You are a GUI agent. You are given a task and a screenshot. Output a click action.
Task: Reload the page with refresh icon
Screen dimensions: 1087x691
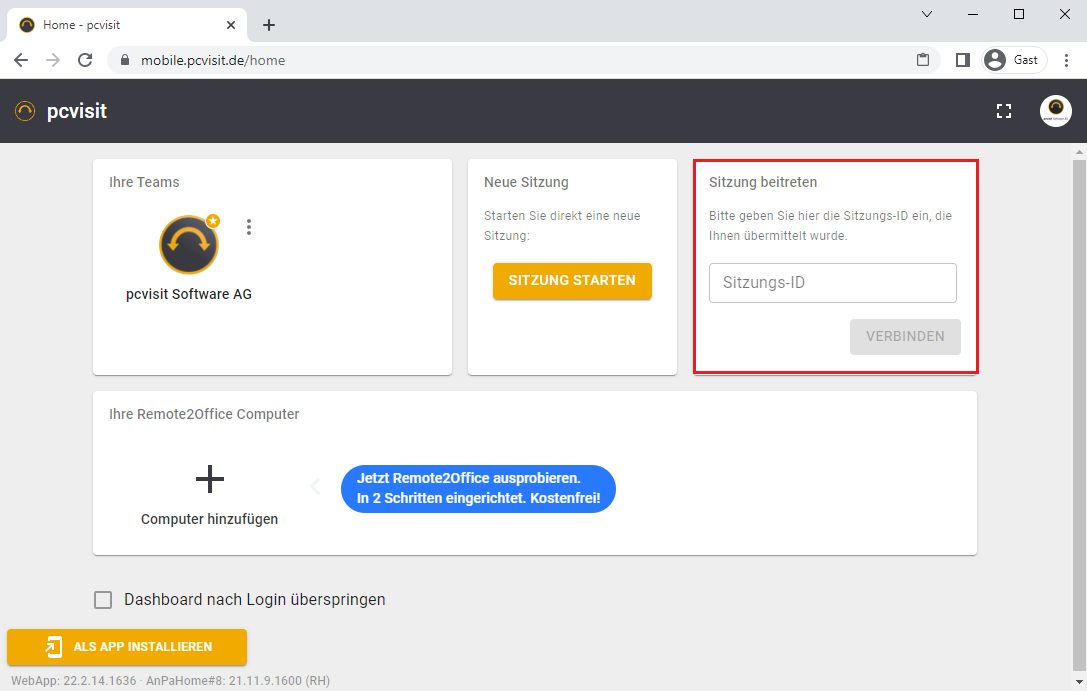tap(85, 60)
